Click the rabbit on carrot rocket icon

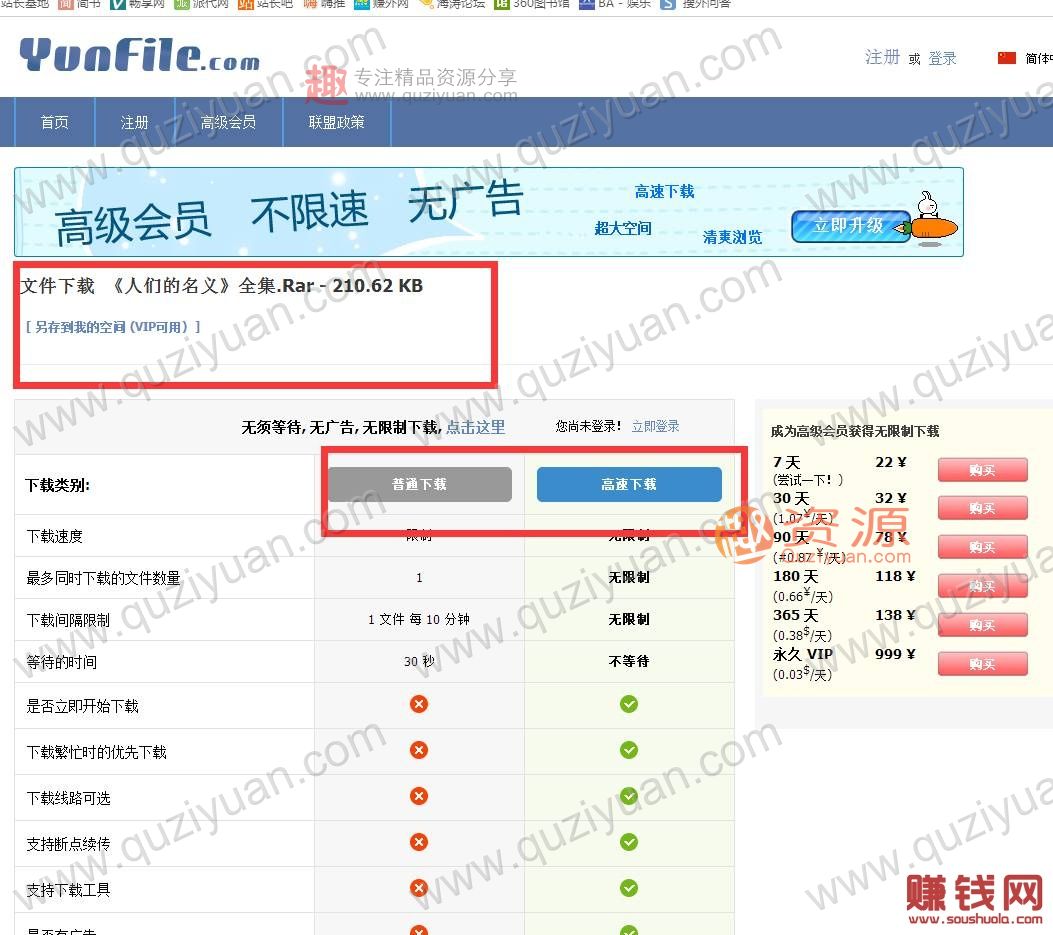[929, 220]
